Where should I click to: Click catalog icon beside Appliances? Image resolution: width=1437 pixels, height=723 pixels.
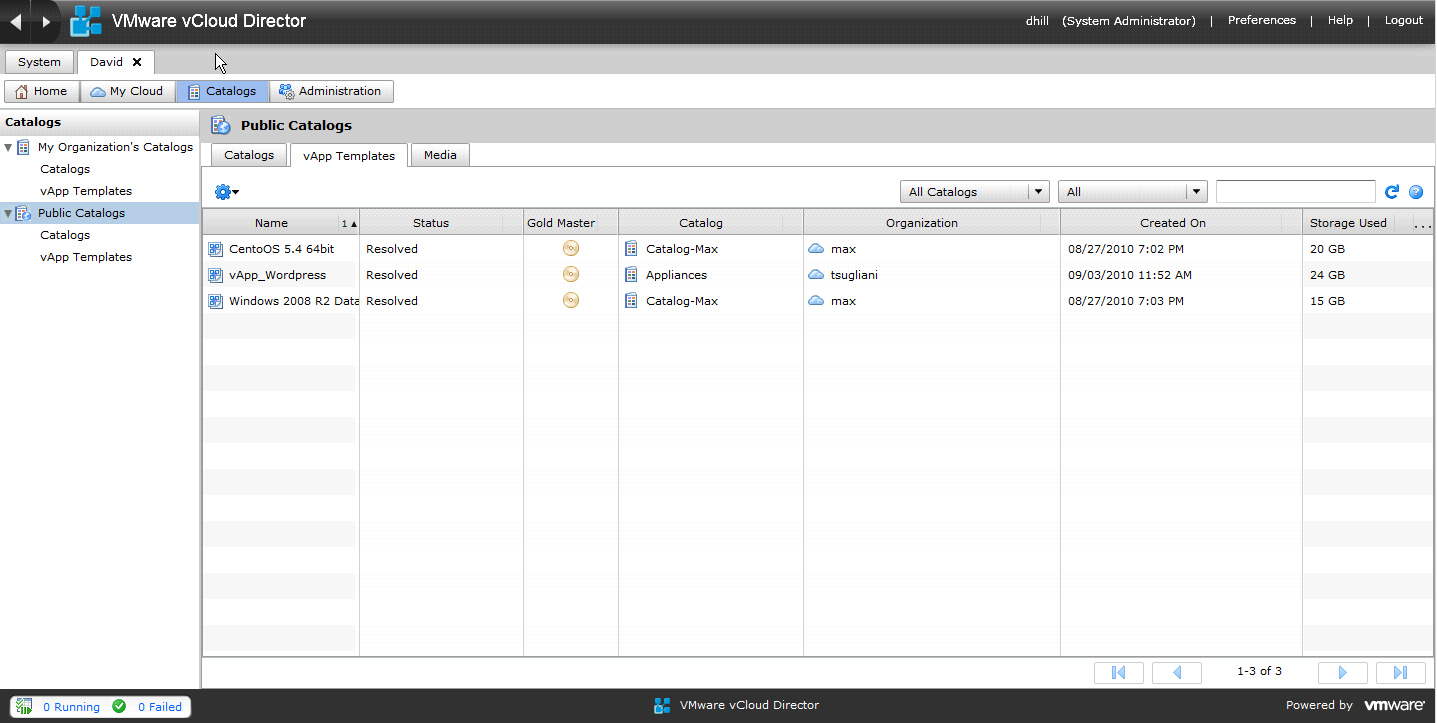[x=631, y=275]
